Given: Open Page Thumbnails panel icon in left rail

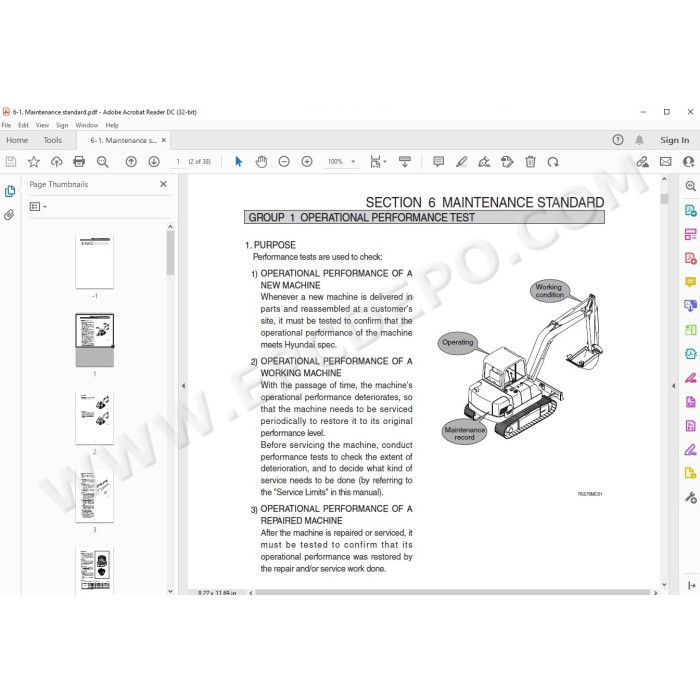Looking at the screenshot, I should [10, 192].
